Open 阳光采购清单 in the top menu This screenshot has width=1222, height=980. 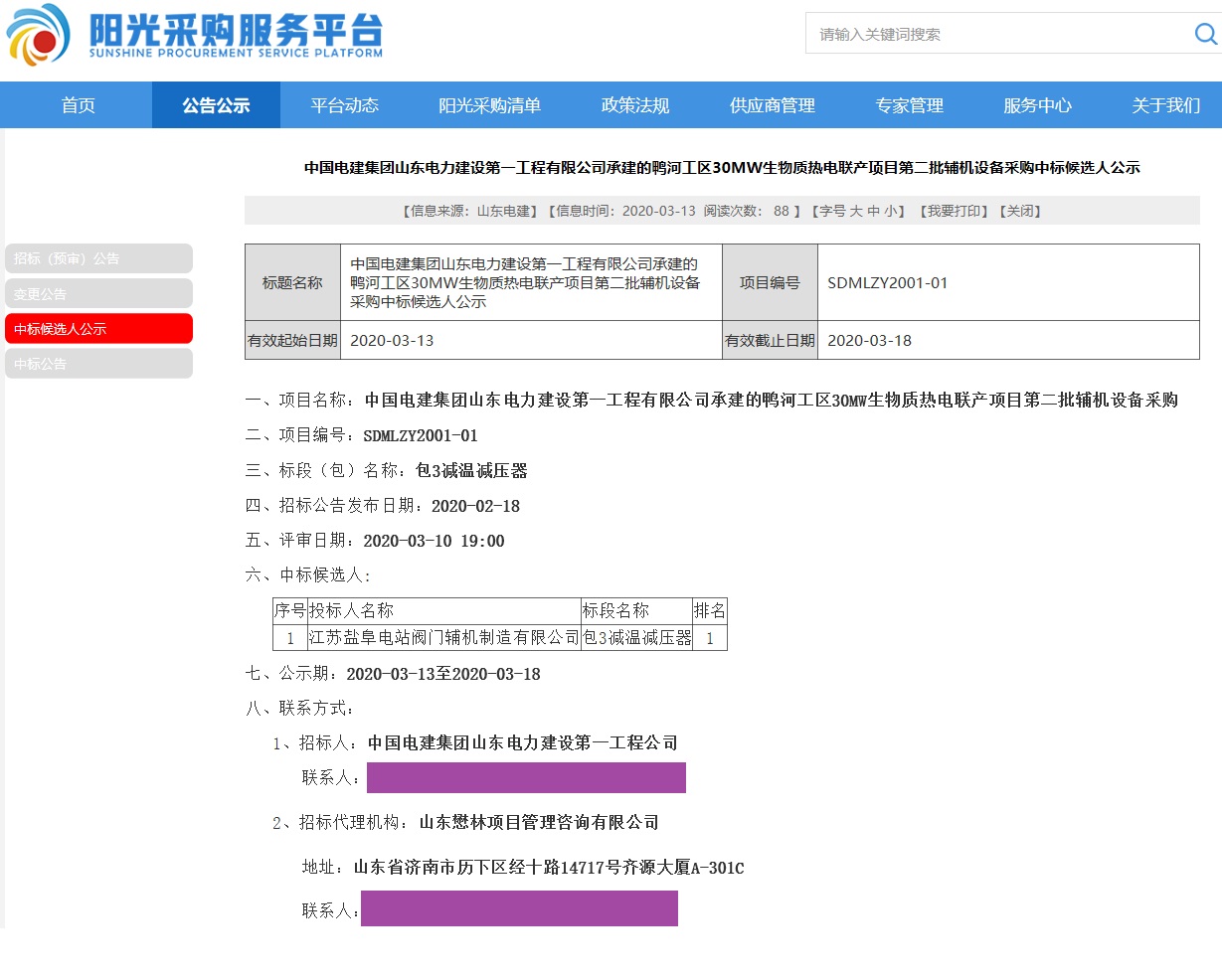point(489,105)
